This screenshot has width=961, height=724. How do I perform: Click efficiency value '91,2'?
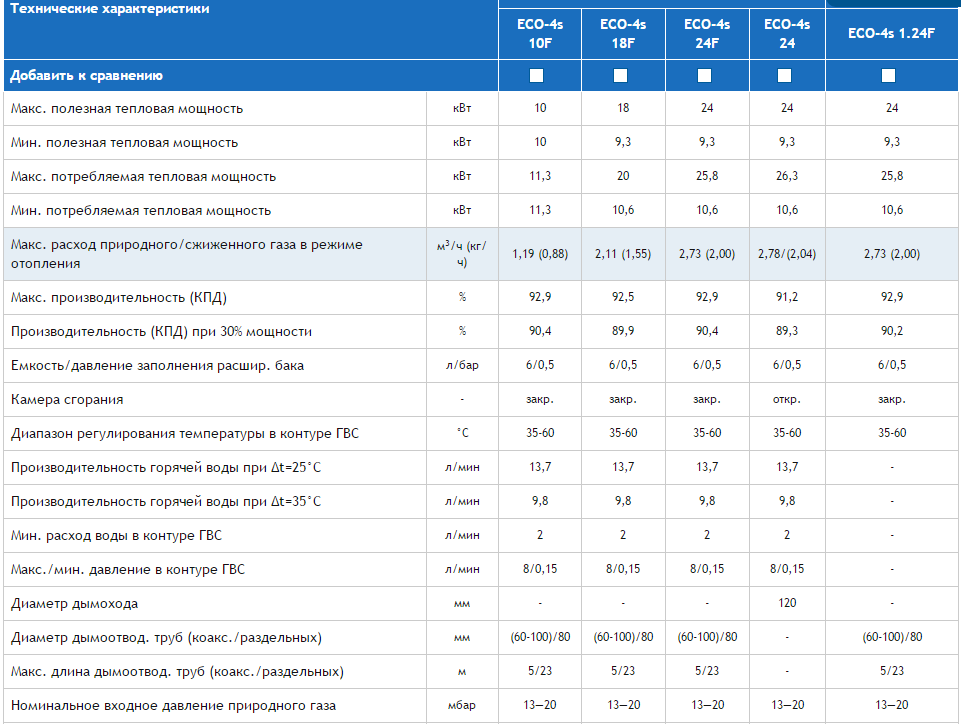coord(787,297)
